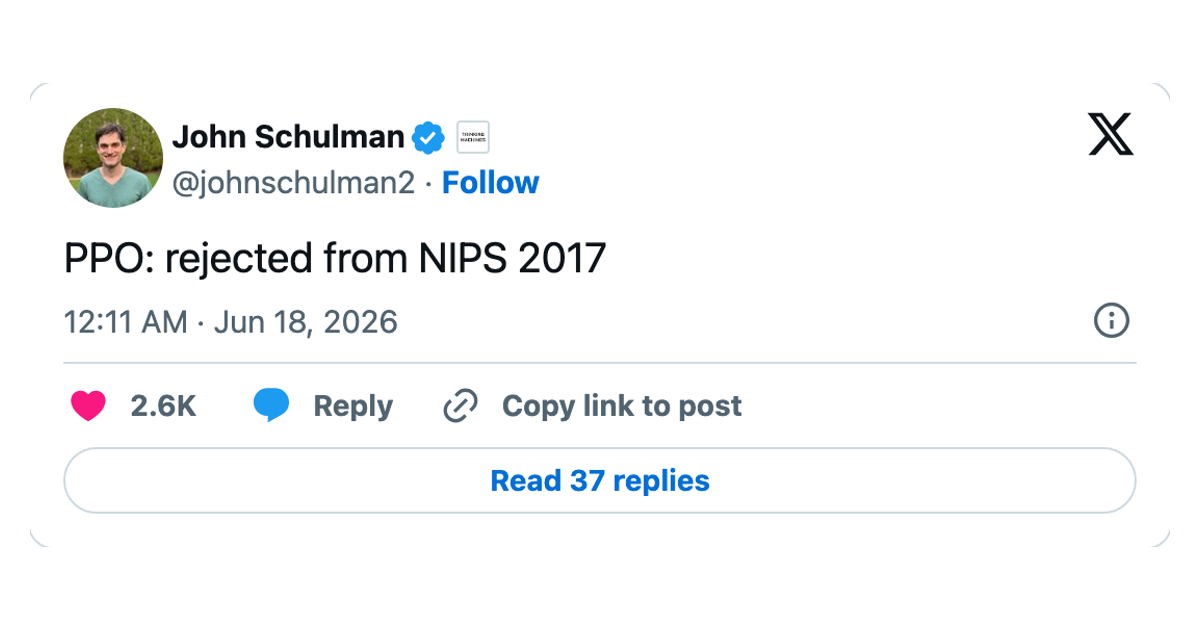
Task: Click the Jun 18, 2026 date
Action: (306, 322)
